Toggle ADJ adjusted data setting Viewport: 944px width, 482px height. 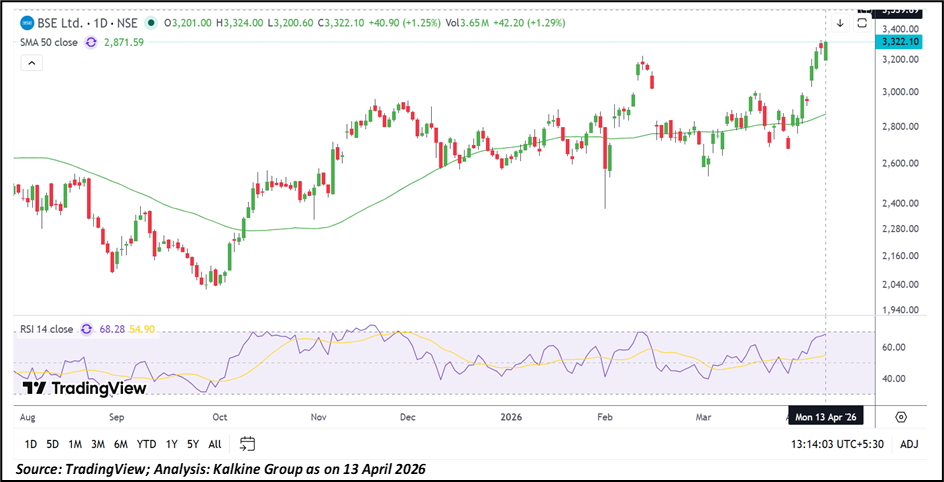click(908, 444)
